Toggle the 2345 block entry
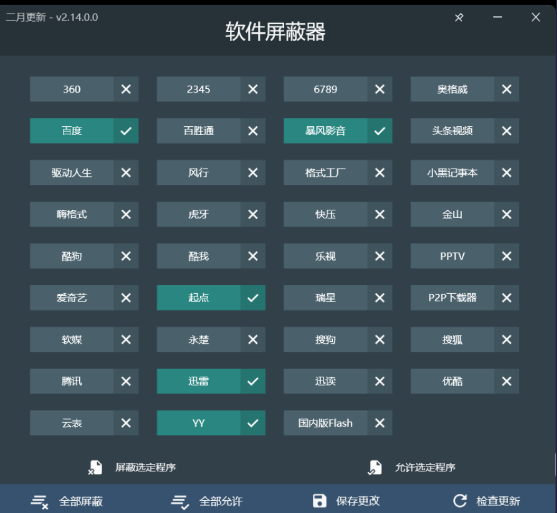557x513 pixels. [211, 89]
